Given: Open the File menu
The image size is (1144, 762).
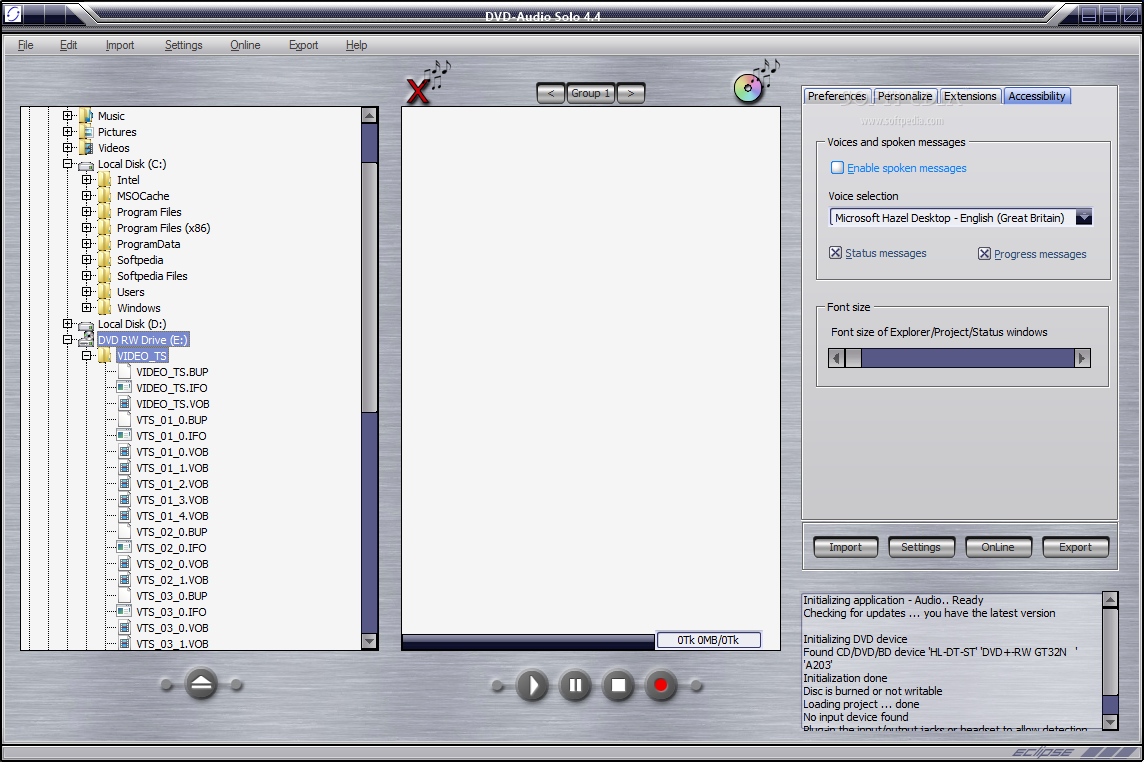Looking at the screenshot, I should pyautogui.click(x=26, y=45).
